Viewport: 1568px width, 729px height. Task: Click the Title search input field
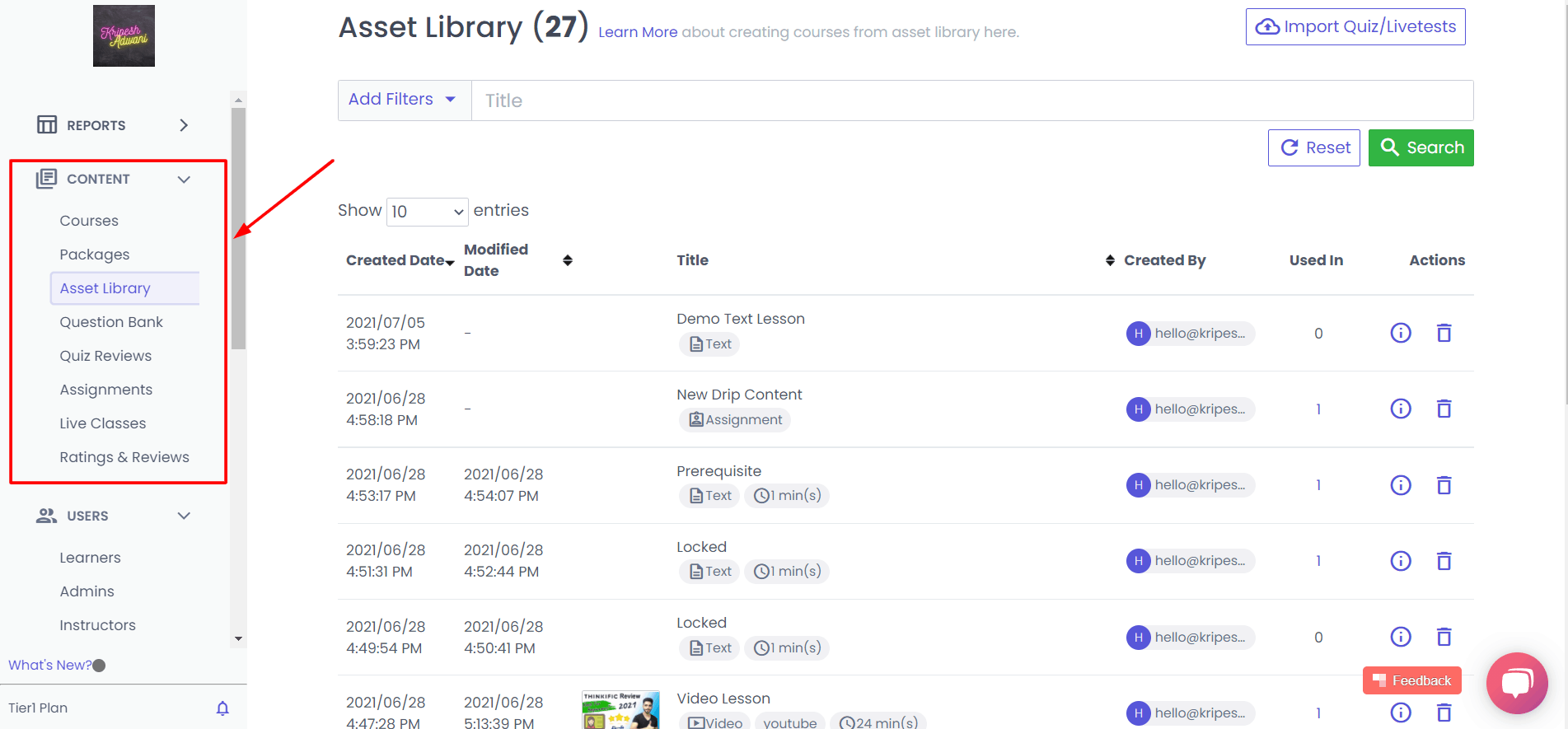[971, 100]
